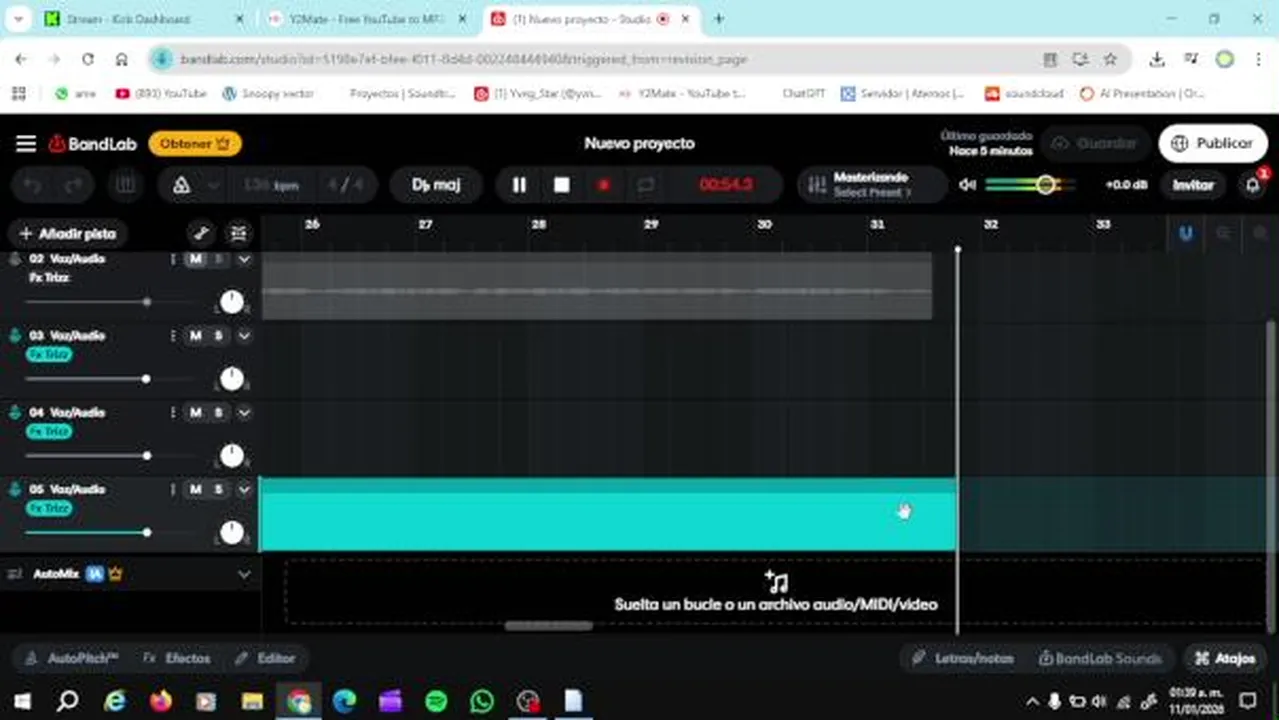This screenshot has height=720, width=1279.
Task: Click the bpm tempo field
Action: tap(272, 186)
